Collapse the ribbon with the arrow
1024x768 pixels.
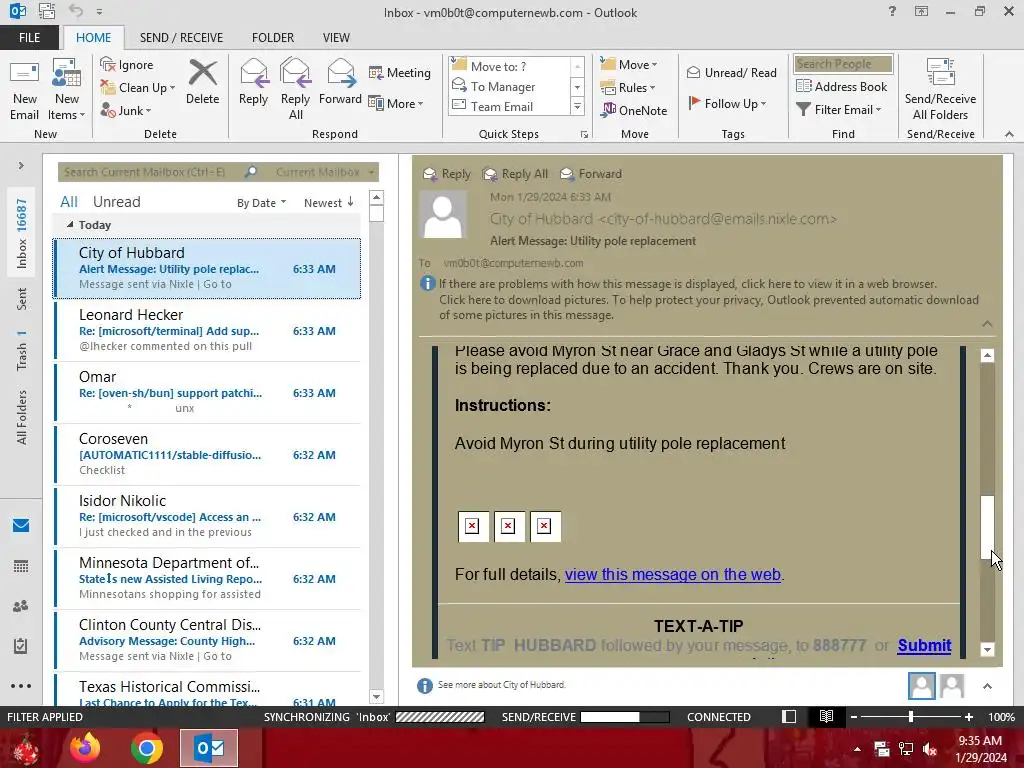pos(1009,134)
